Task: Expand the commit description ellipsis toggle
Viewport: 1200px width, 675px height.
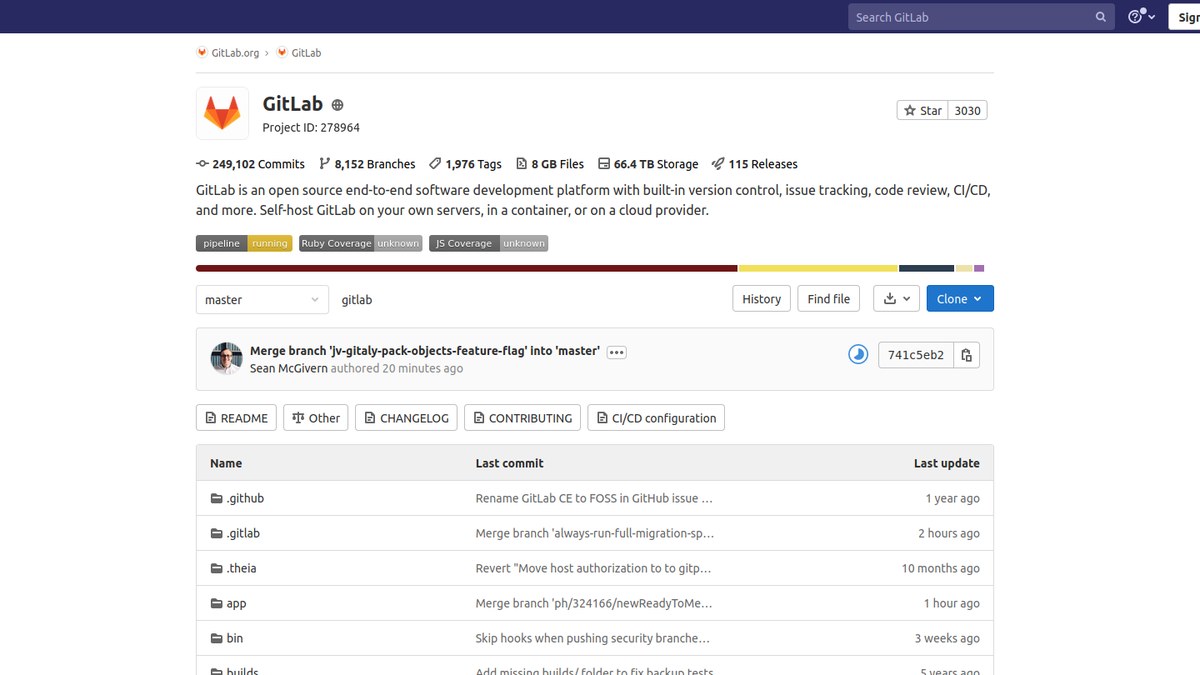Action: pos(616,352)
